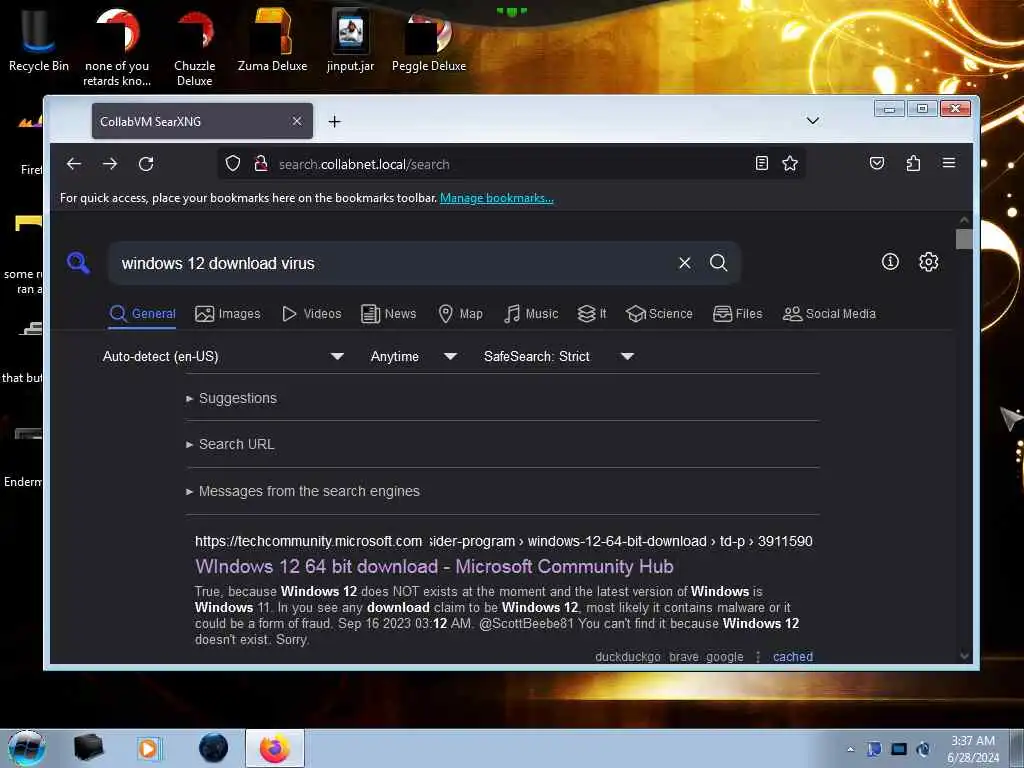The width and height of the screenshot is (1024, 768).
Task: Click the SearXNG magnifier logo
Action: pos(78,263)
